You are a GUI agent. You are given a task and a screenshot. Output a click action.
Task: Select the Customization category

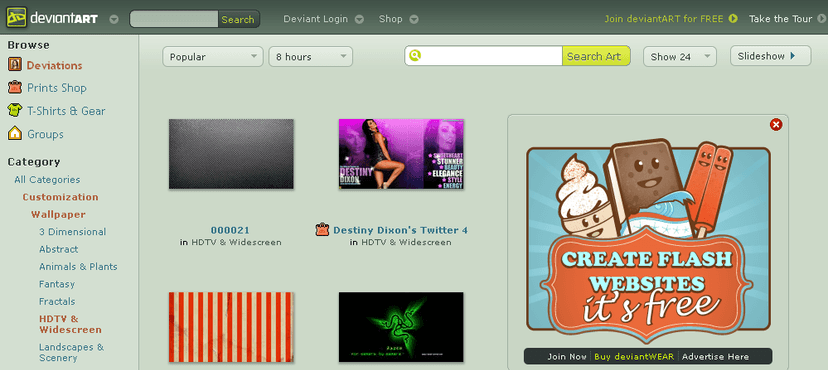(x=60, y=197)
